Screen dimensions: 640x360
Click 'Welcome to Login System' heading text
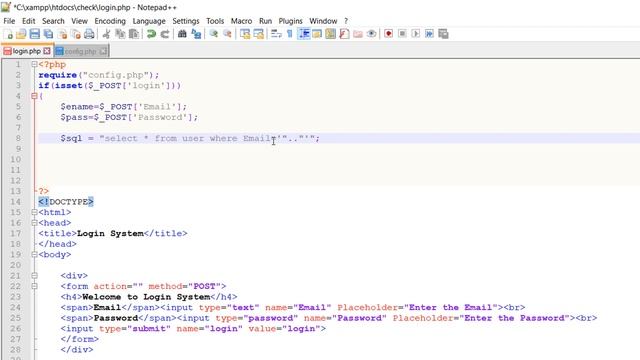tap(146, 297)
